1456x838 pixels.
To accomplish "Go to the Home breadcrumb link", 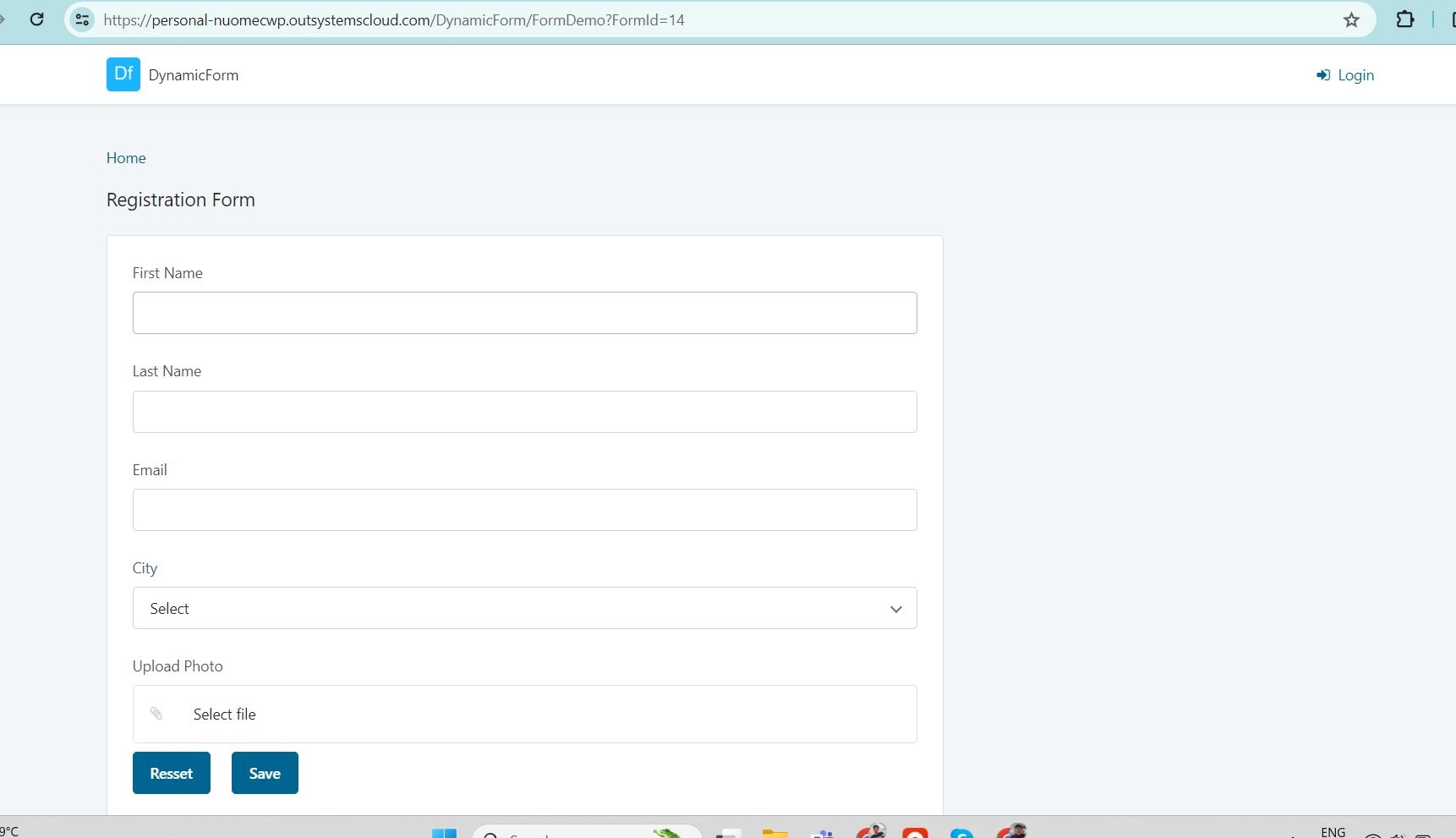I will click(x=126, y=158).
